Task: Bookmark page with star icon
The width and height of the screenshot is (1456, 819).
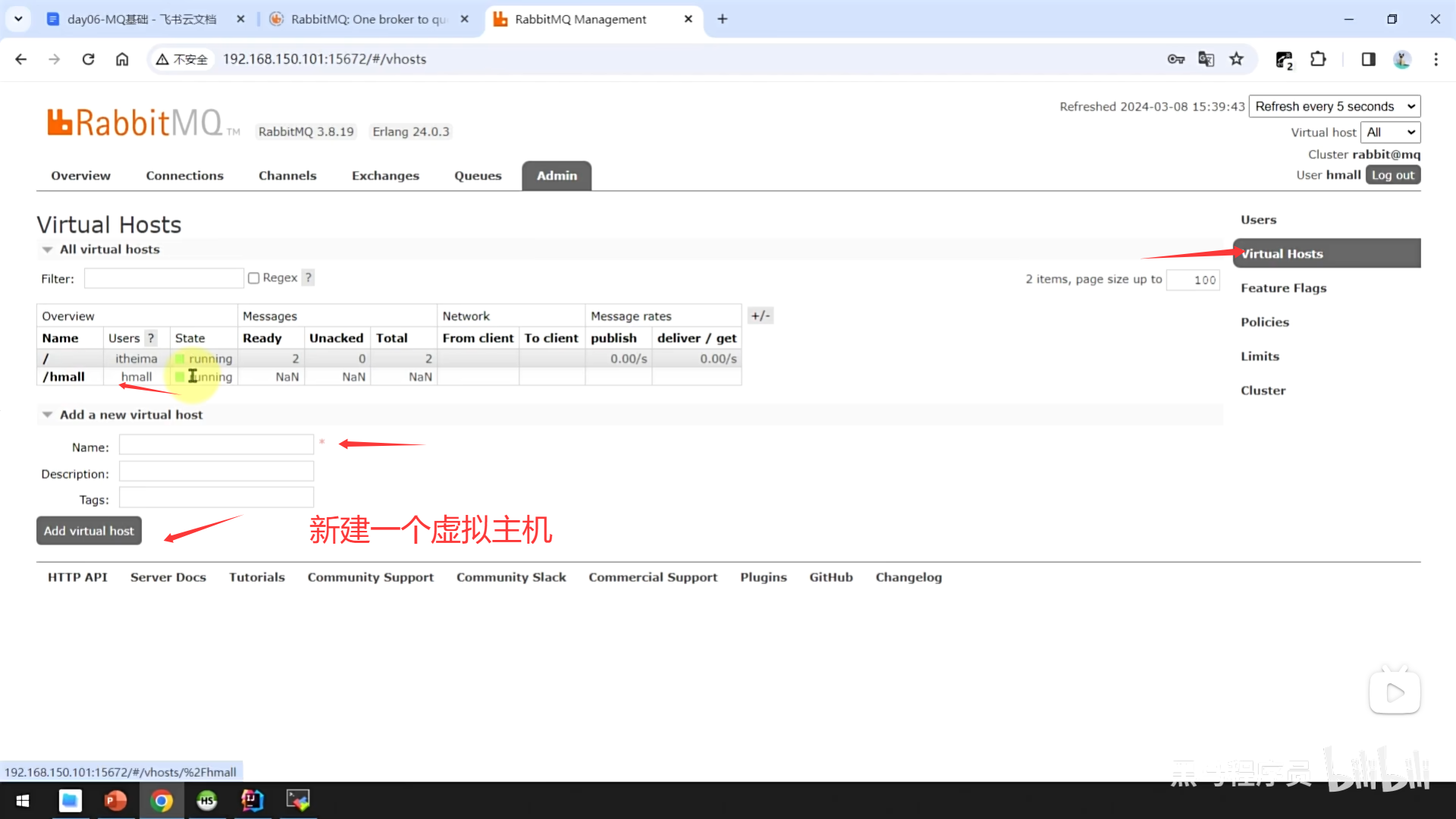Action: (1237, 59)
